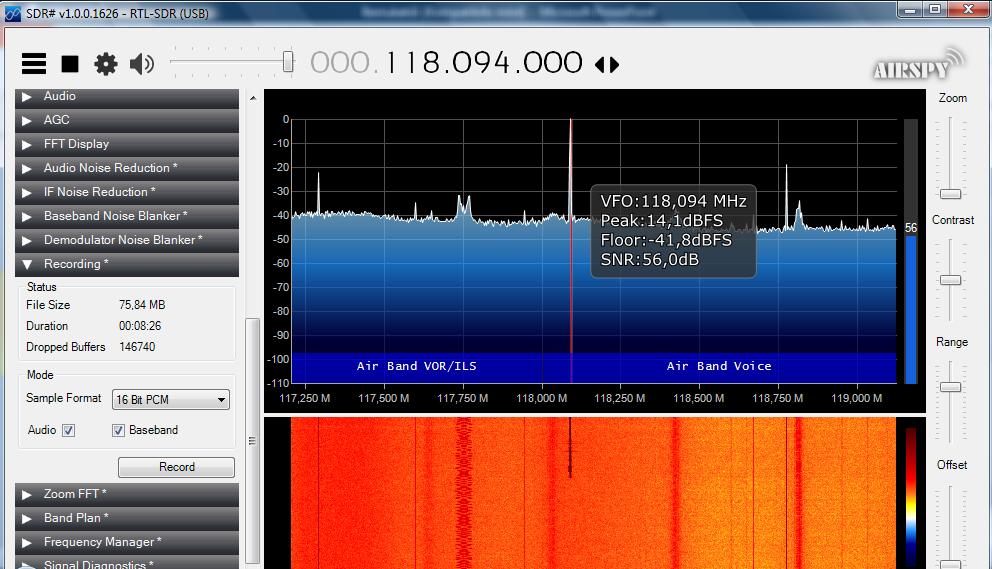Expand the FFT Display panel

click(x=127, y=144)
